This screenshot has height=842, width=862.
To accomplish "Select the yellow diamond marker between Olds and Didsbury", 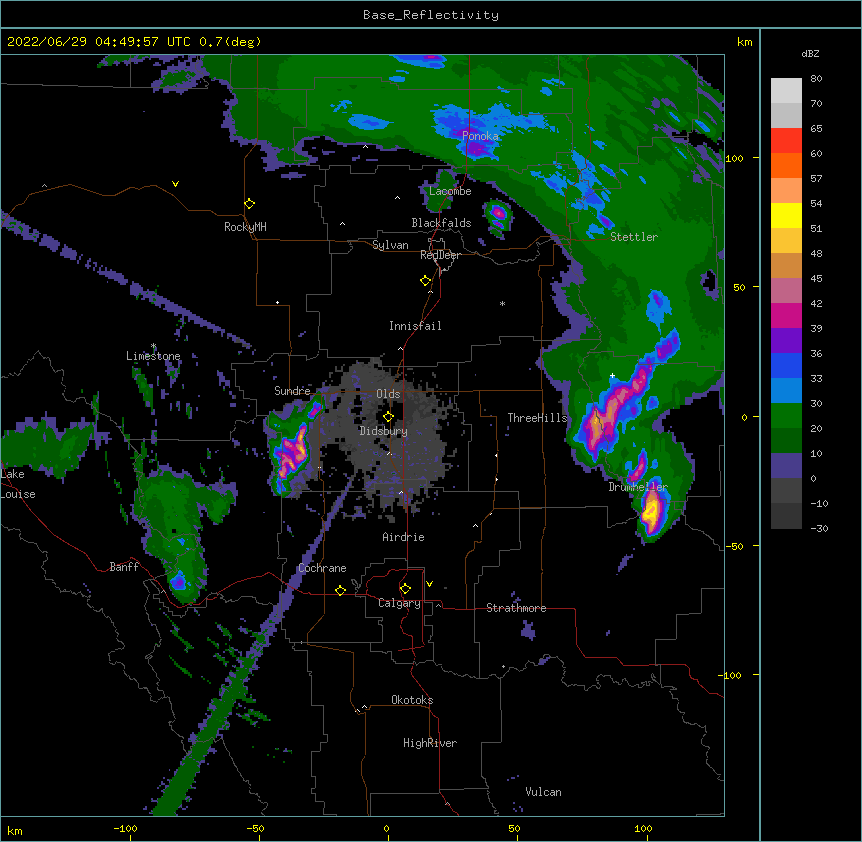I will 388,417.
